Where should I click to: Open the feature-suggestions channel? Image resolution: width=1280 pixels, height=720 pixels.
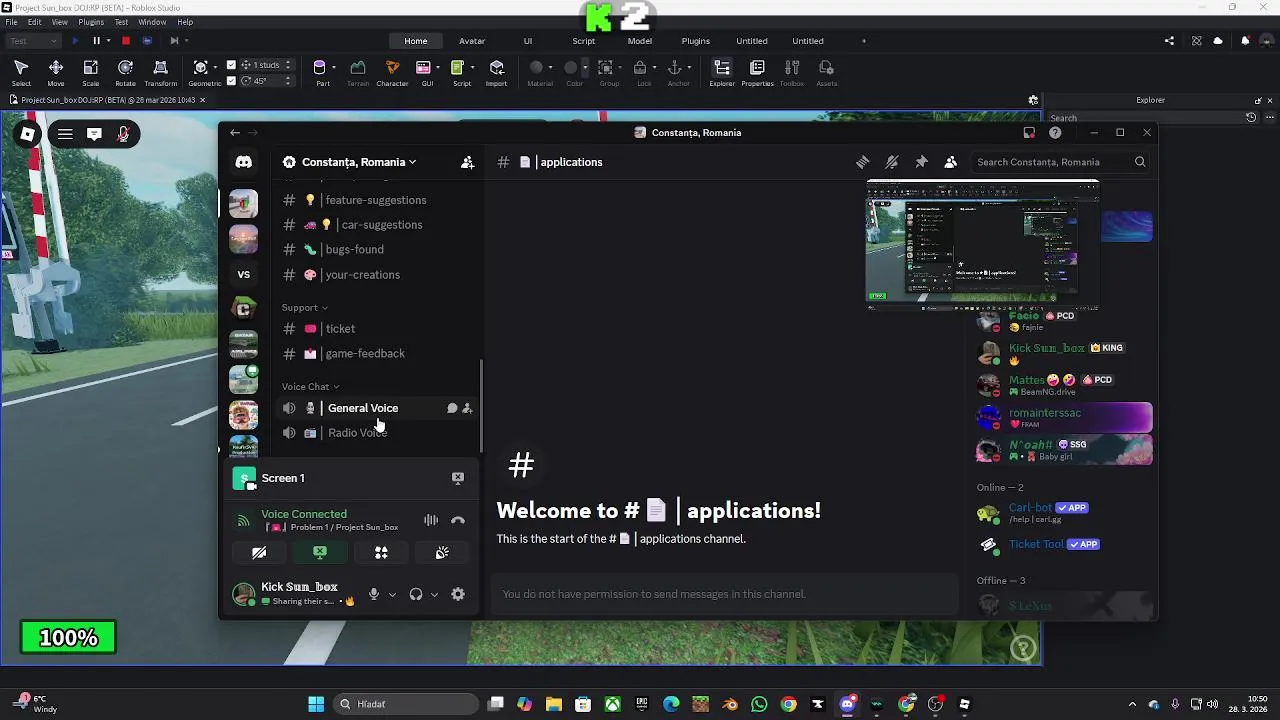[375, 200]
